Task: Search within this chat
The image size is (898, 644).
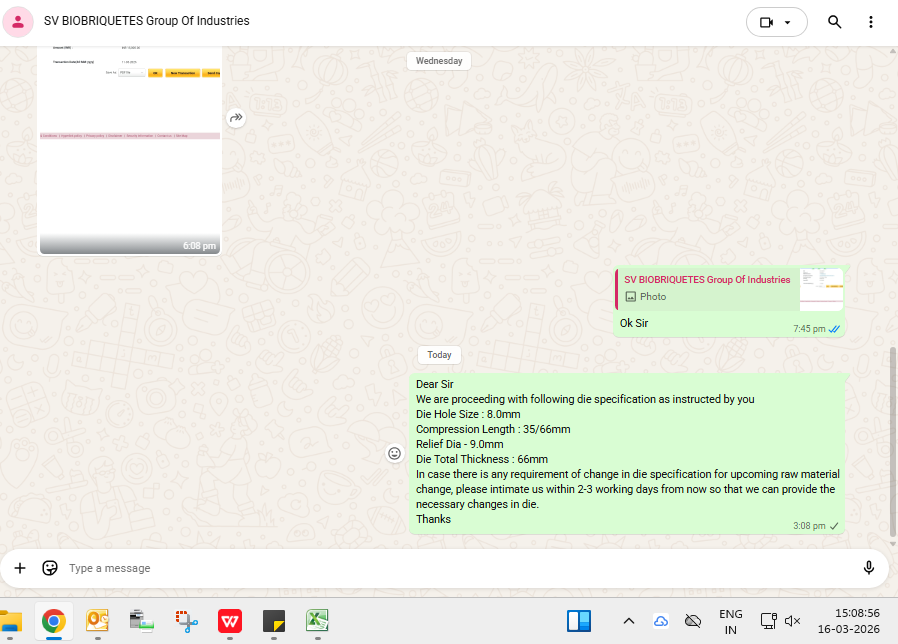Action: pyautogui.click(x=834, y=22)
